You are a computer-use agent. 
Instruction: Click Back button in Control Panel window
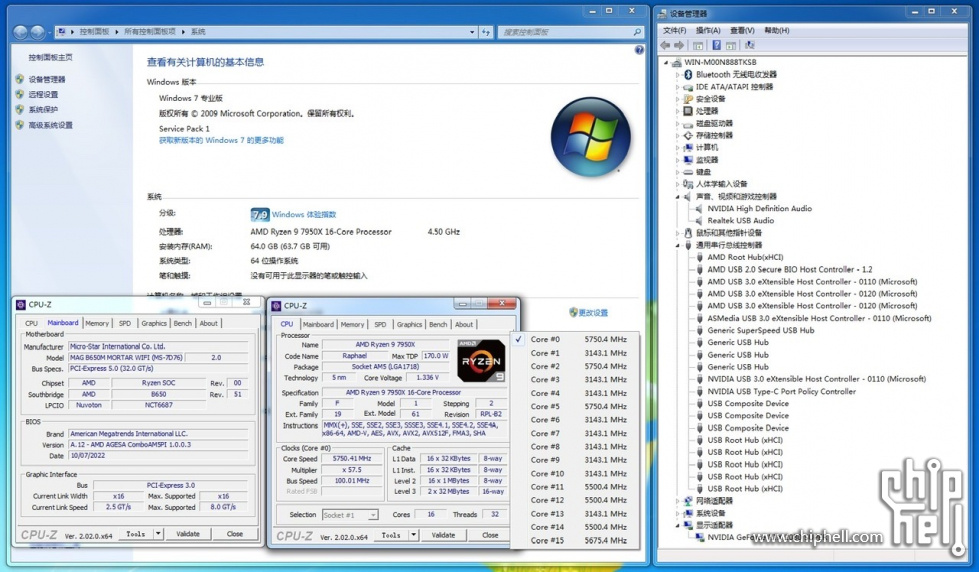[x=21, y=32]
